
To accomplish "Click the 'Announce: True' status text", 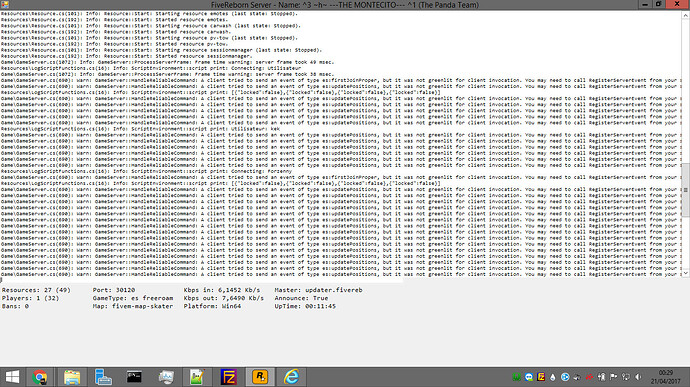I will coord(301,298).
